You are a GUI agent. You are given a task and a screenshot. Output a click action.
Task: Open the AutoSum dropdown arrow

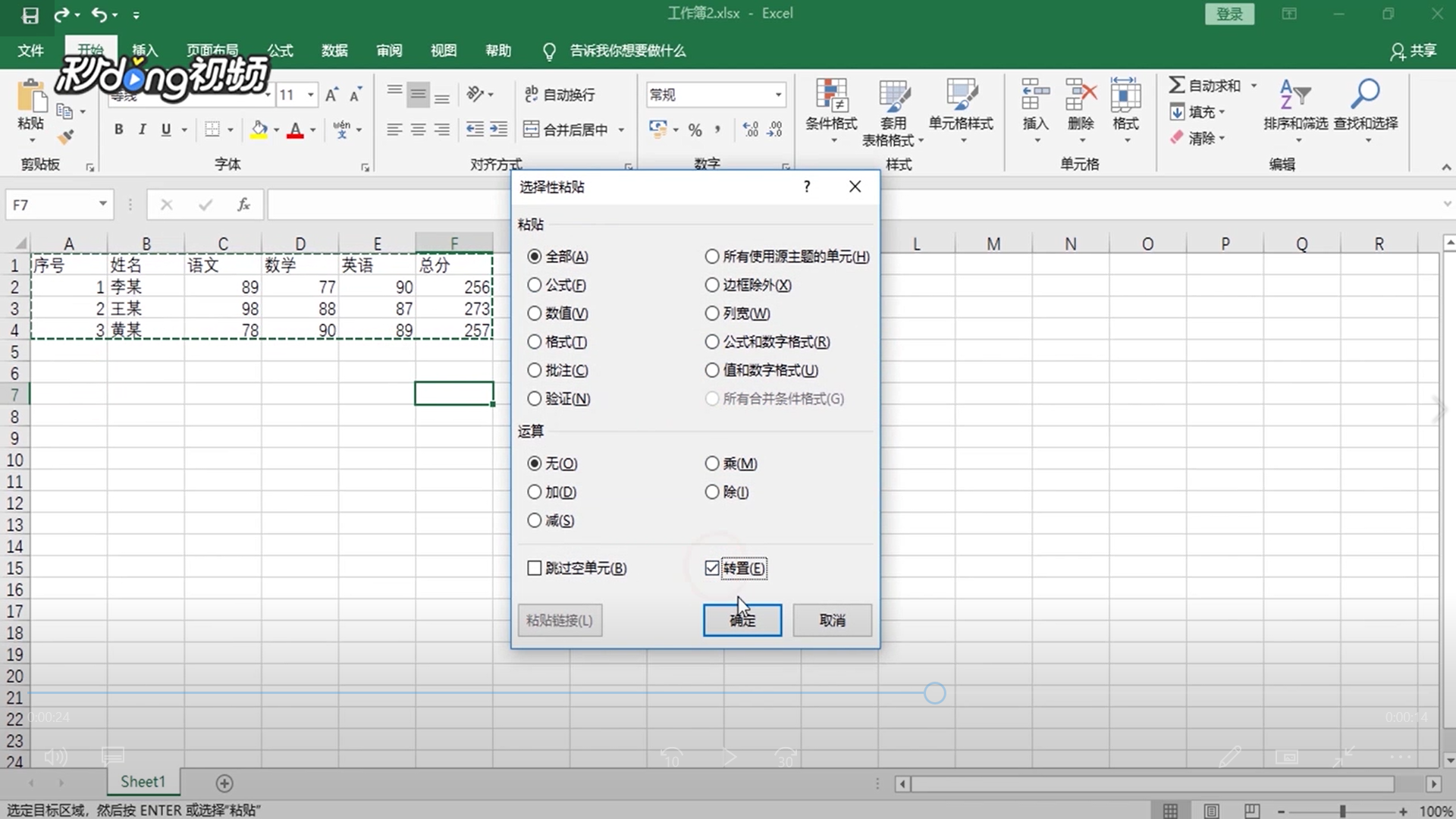click(x=1254, y=85)
